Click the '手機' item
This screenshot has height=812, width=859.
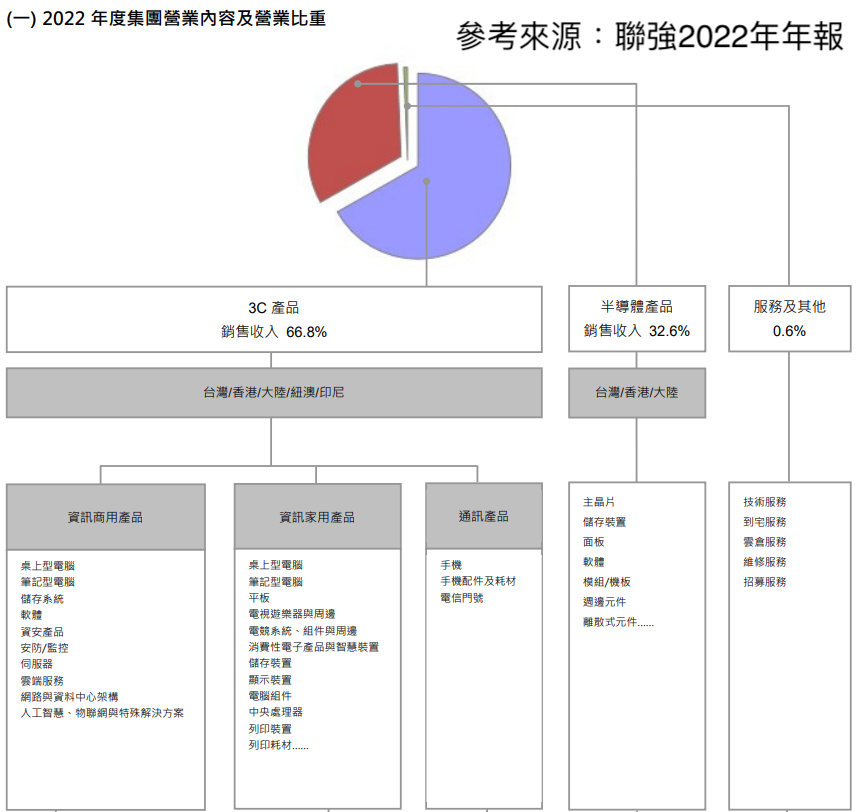(x=451, y=565)
